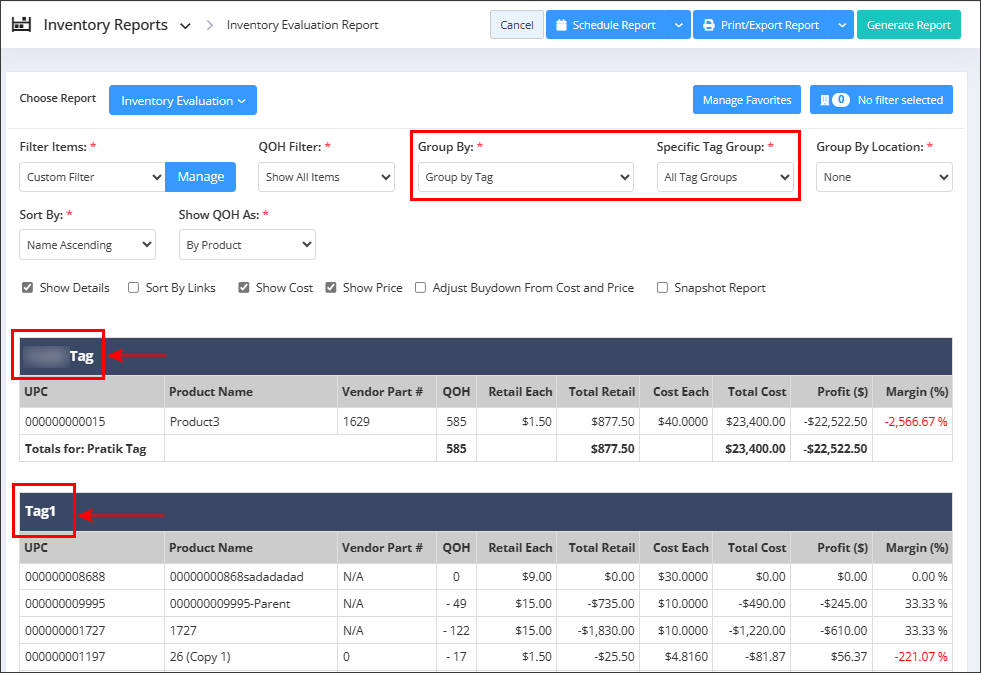Click the calendar icon on Schedule Report

click(561, 25)
